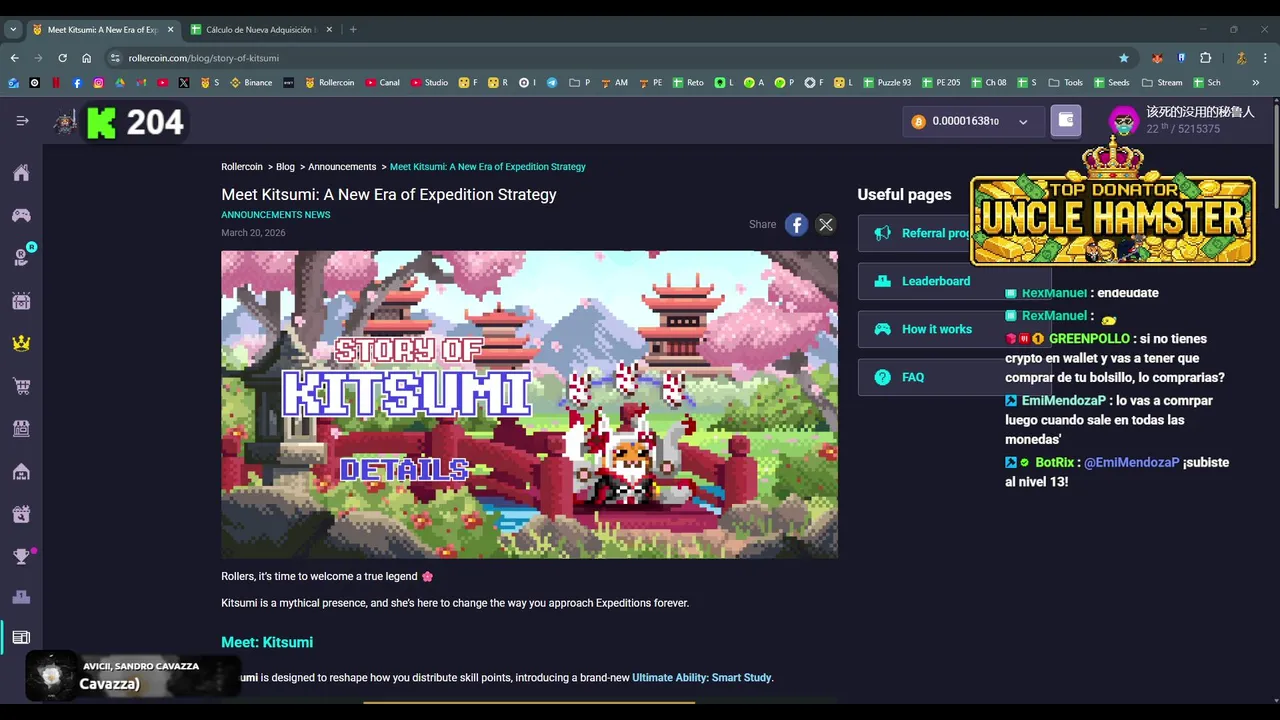Open the Canal YouTube bookmark
This screenshot has width=1280, height=720.
pyautogui.click(x=383, y=83)
